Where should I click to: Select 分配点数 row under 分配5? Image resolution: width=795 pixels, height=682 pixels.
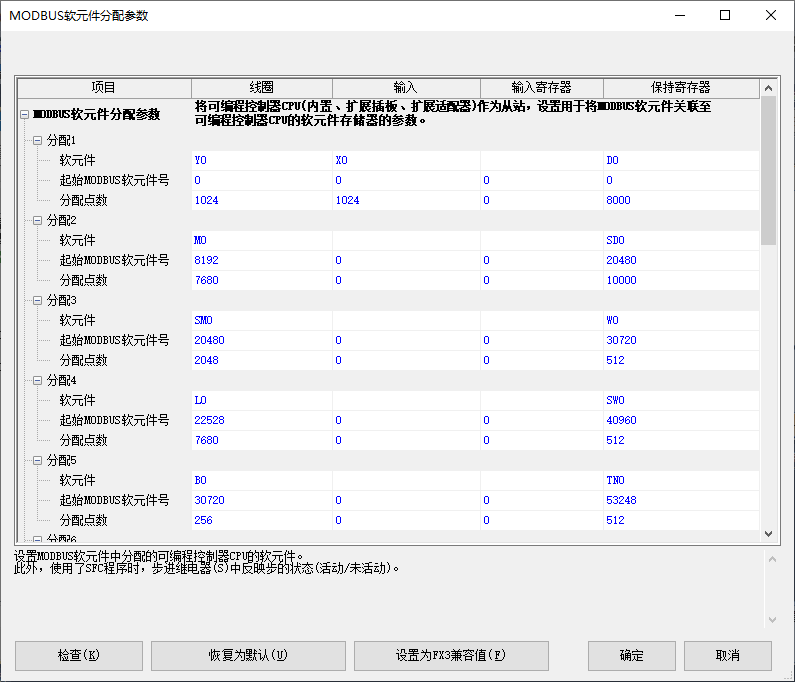click(84, 520)
